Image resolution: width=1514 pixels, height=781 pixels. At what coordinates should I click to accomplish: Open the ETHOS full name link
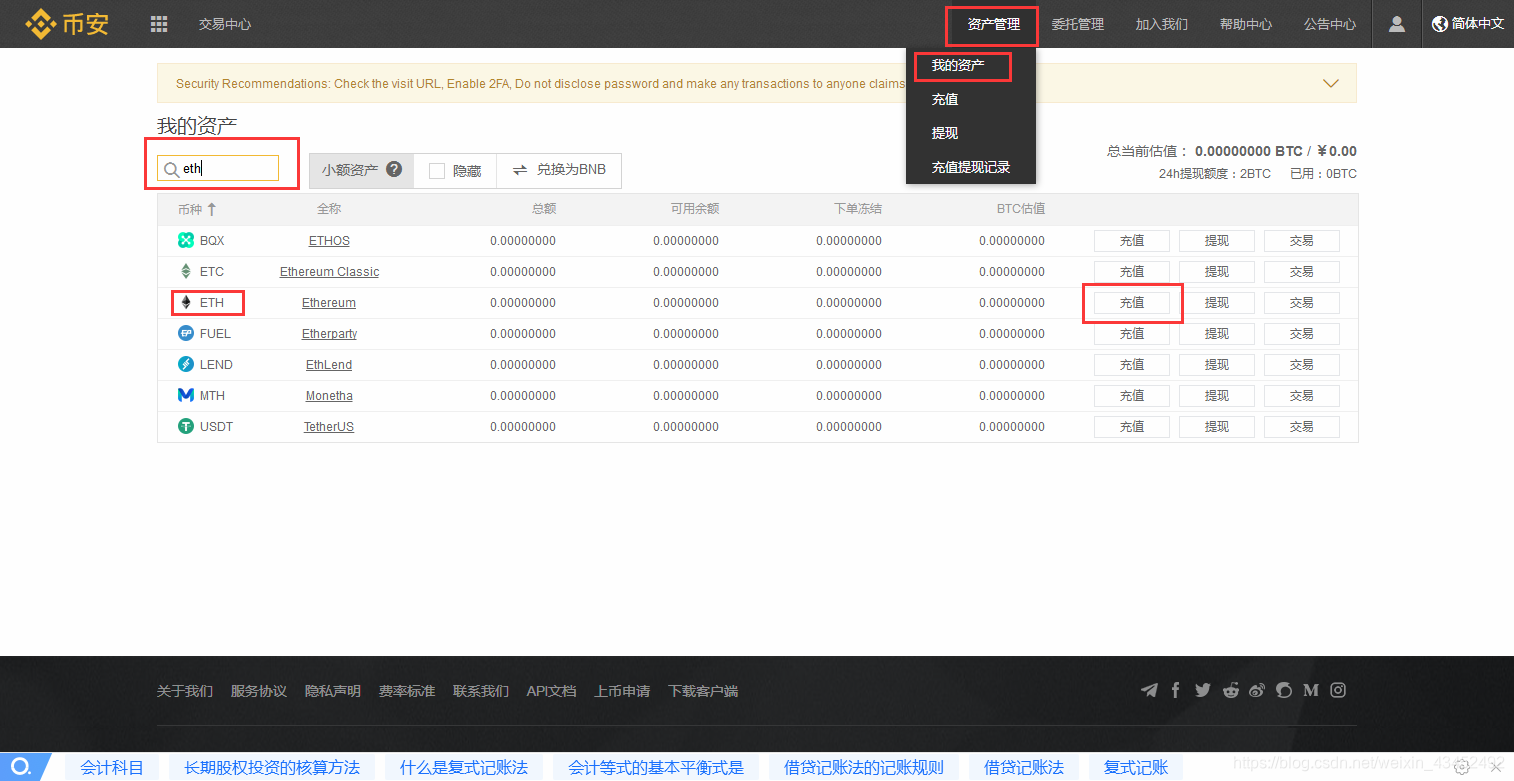point(329,240)
